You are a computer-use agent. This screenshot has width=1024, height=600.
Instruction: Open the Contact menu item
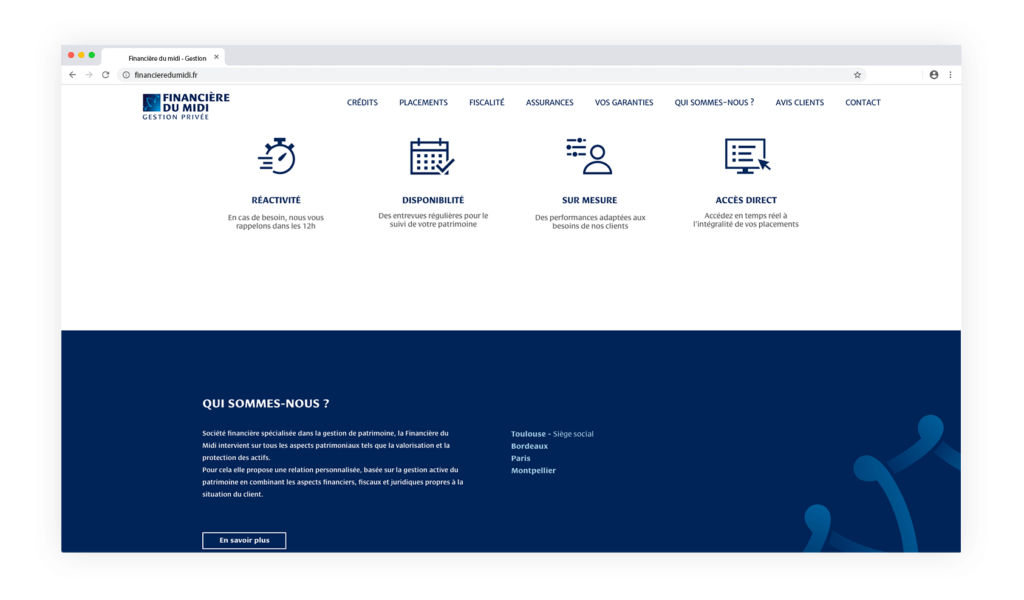click(x=863, y=103)
